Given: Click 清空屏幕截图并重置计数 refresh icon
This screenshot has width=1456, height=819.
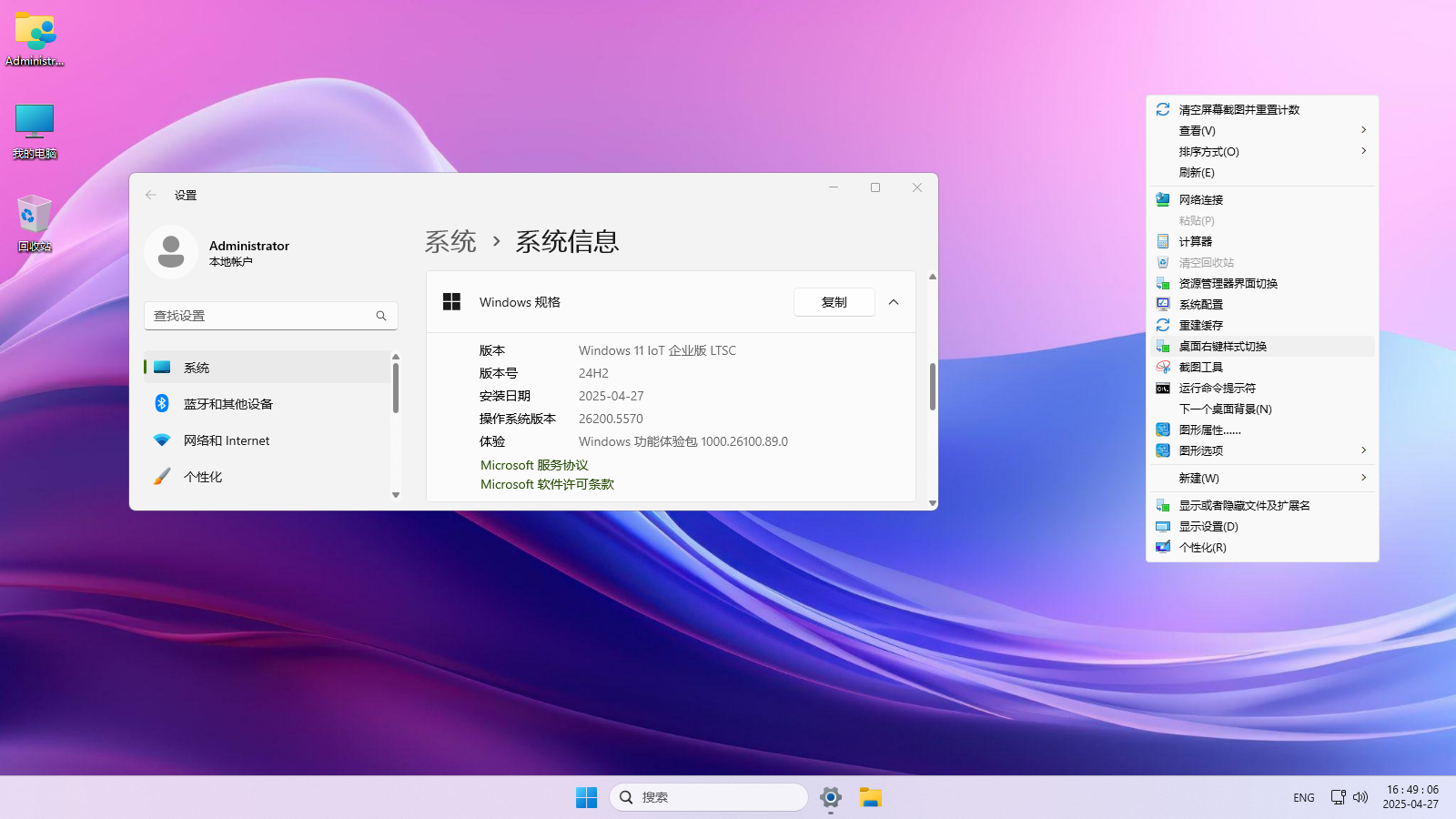Looking at the screenshot, I should (1163, 109).
